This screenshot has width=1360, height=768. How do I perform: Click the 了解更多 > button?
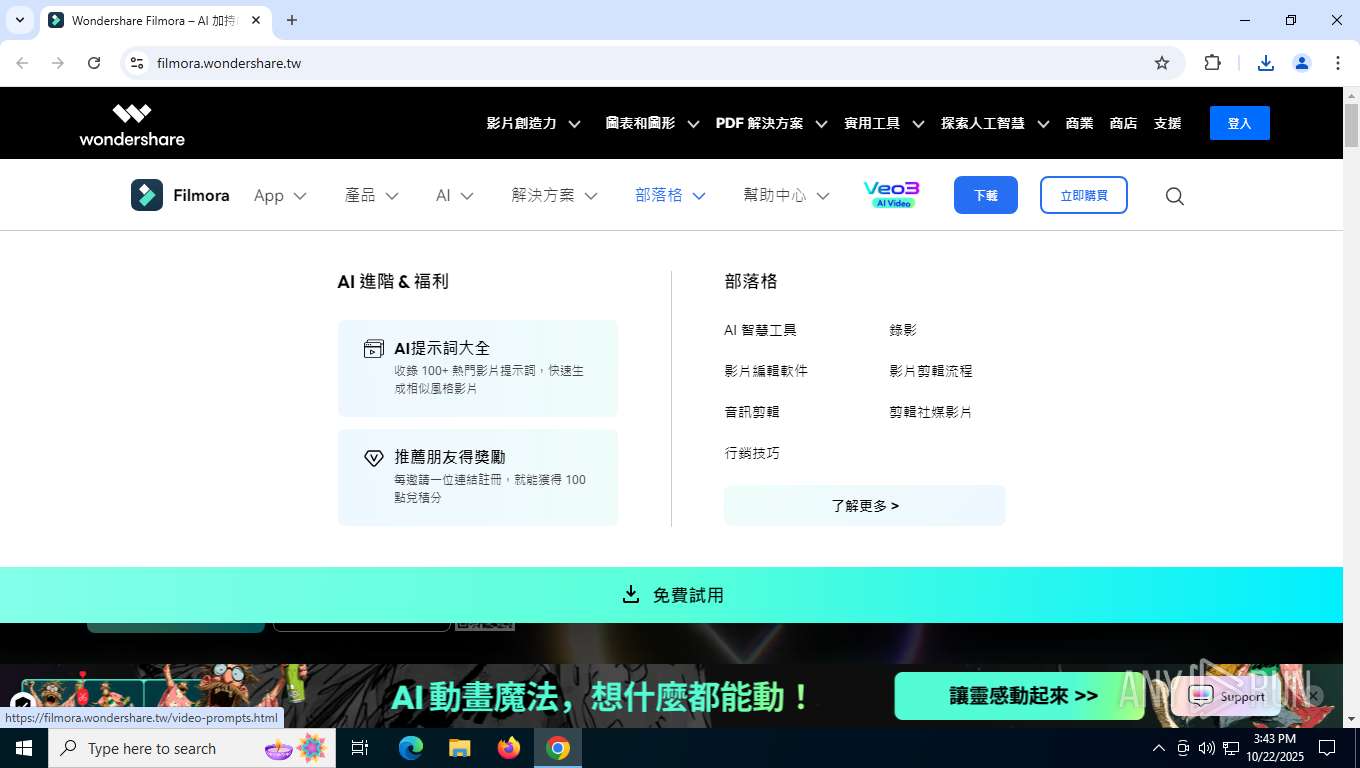tap(865, 505)
